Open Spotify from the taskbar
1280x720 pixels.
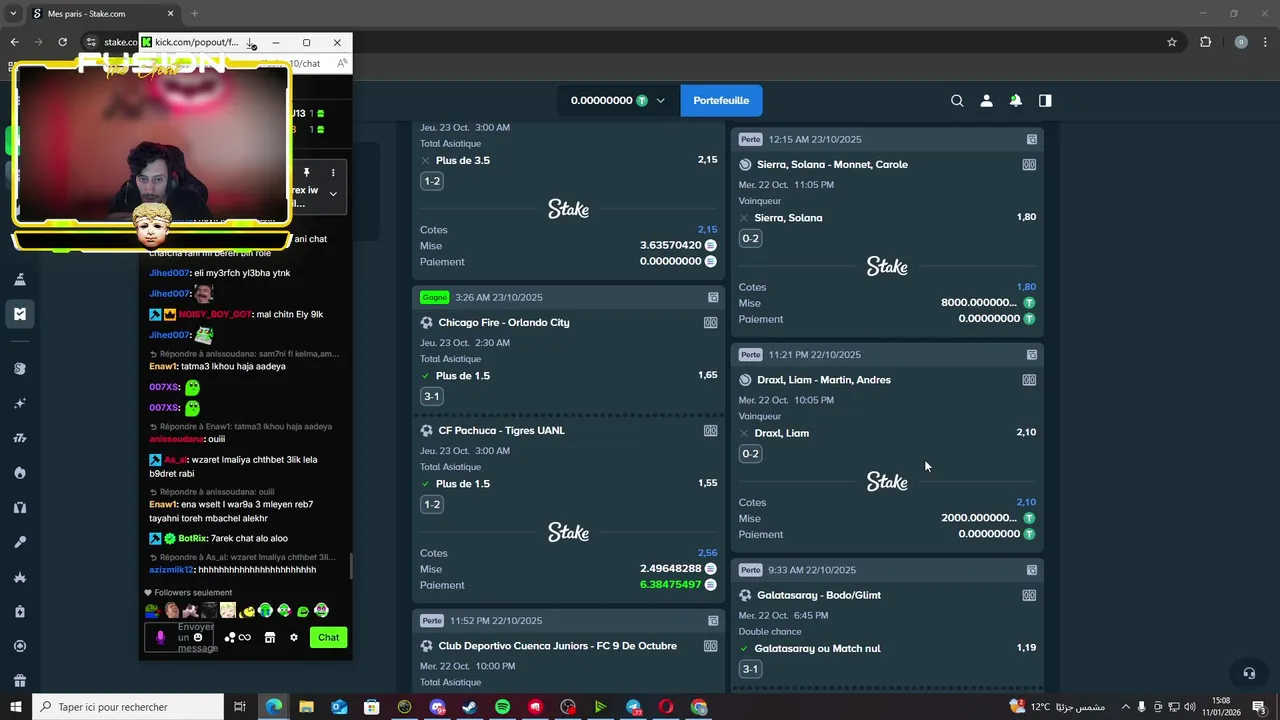pyautogui.click(x=502, y=707)
